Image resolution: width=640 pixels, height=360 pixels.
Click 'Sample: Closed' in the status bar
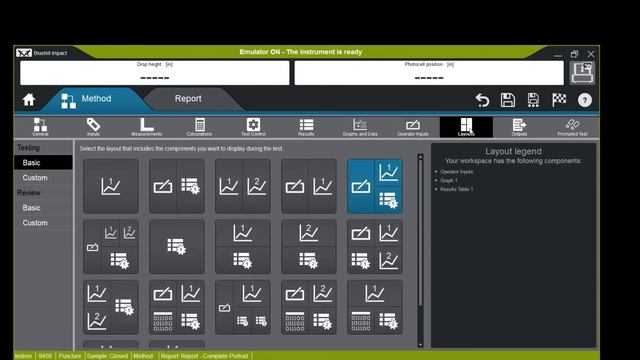click(107, 356)
